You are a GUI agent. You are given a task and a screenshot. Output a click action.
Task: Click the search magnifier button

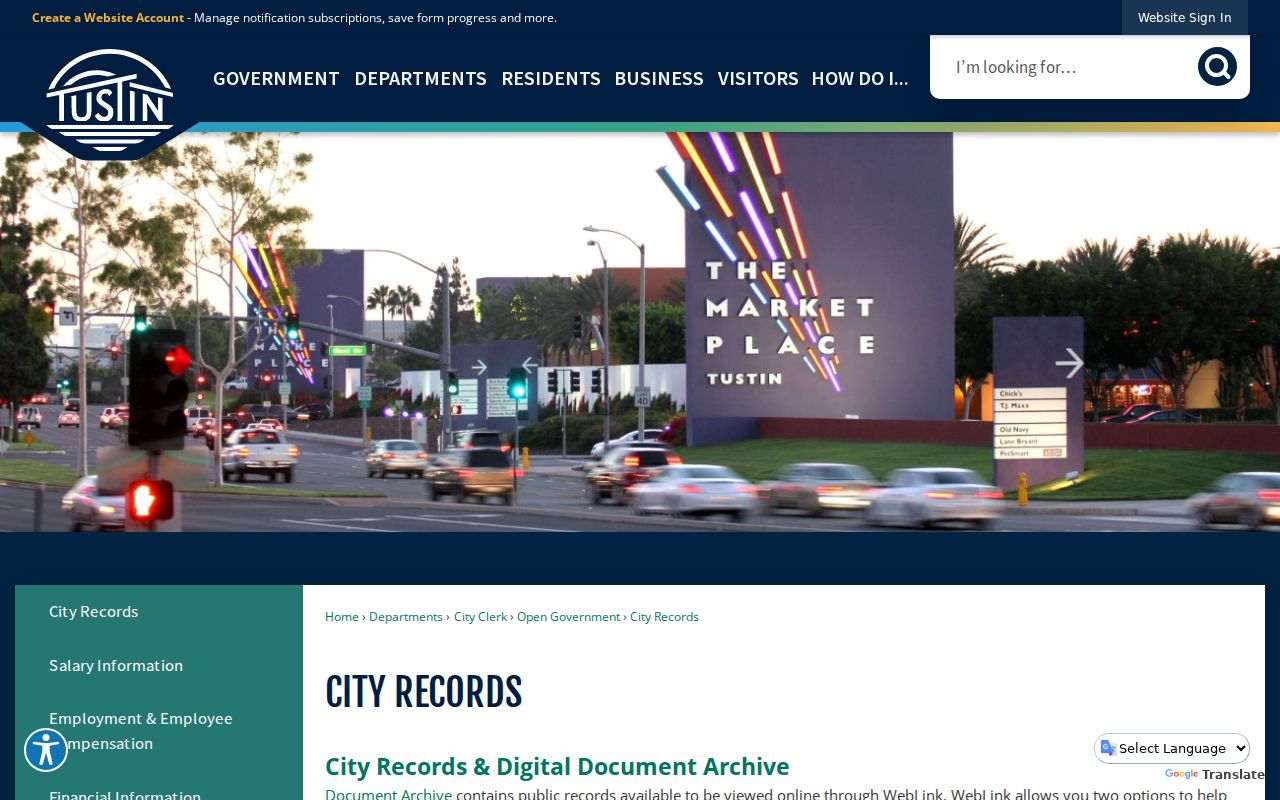(x=1217, y=67)
